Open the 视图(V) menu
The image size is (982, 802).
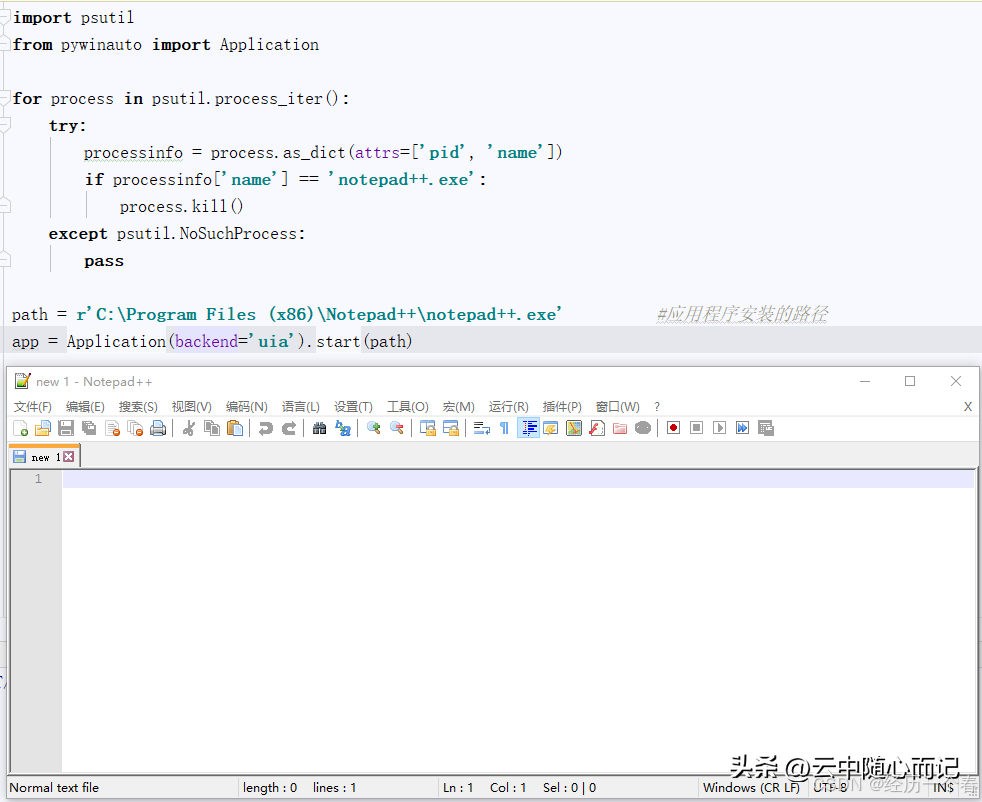[x=192, y=407]
